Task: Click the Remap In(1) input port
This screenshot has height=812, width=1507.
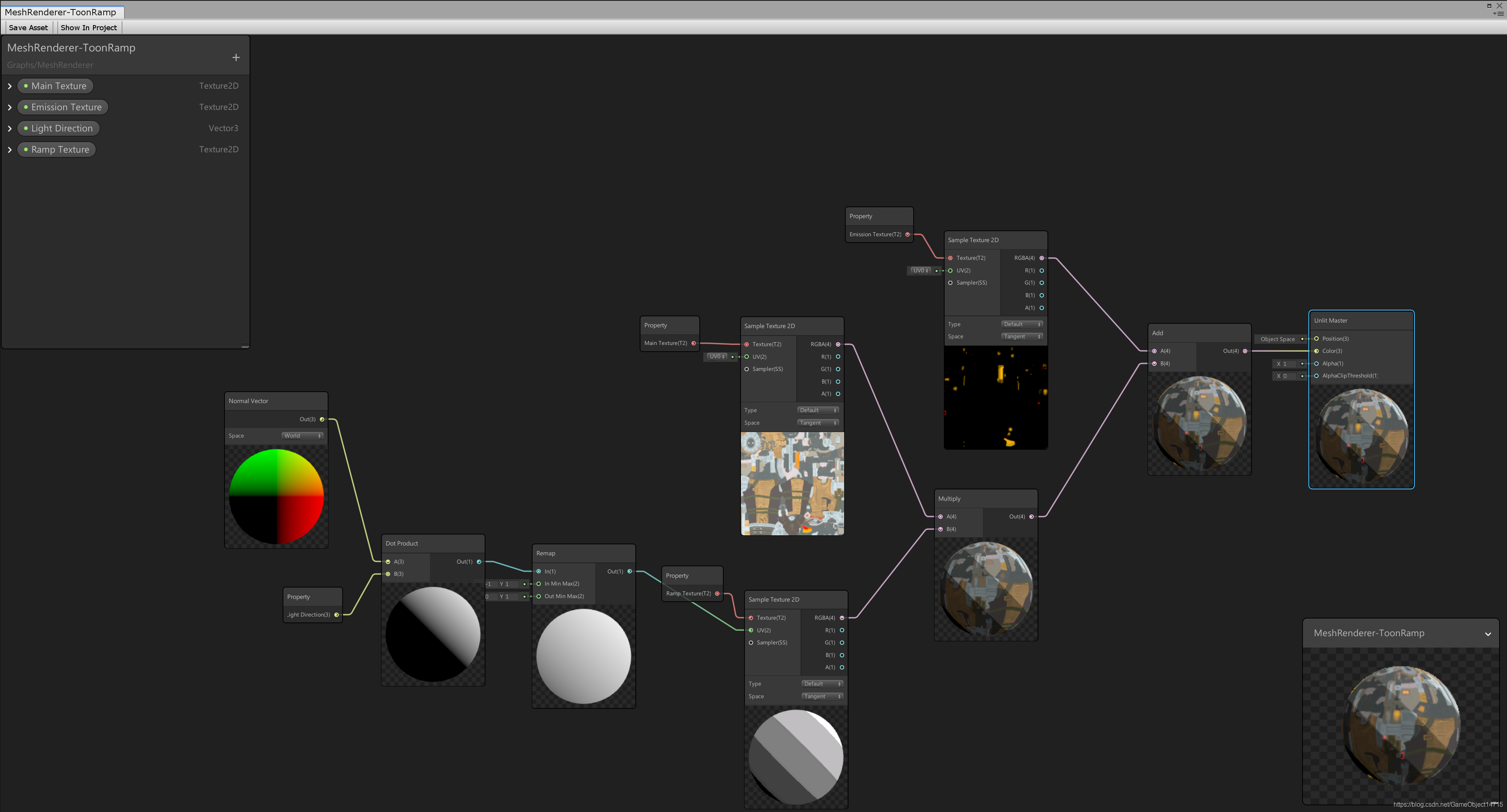Action: pyautogui.click(x=538, y=571)
